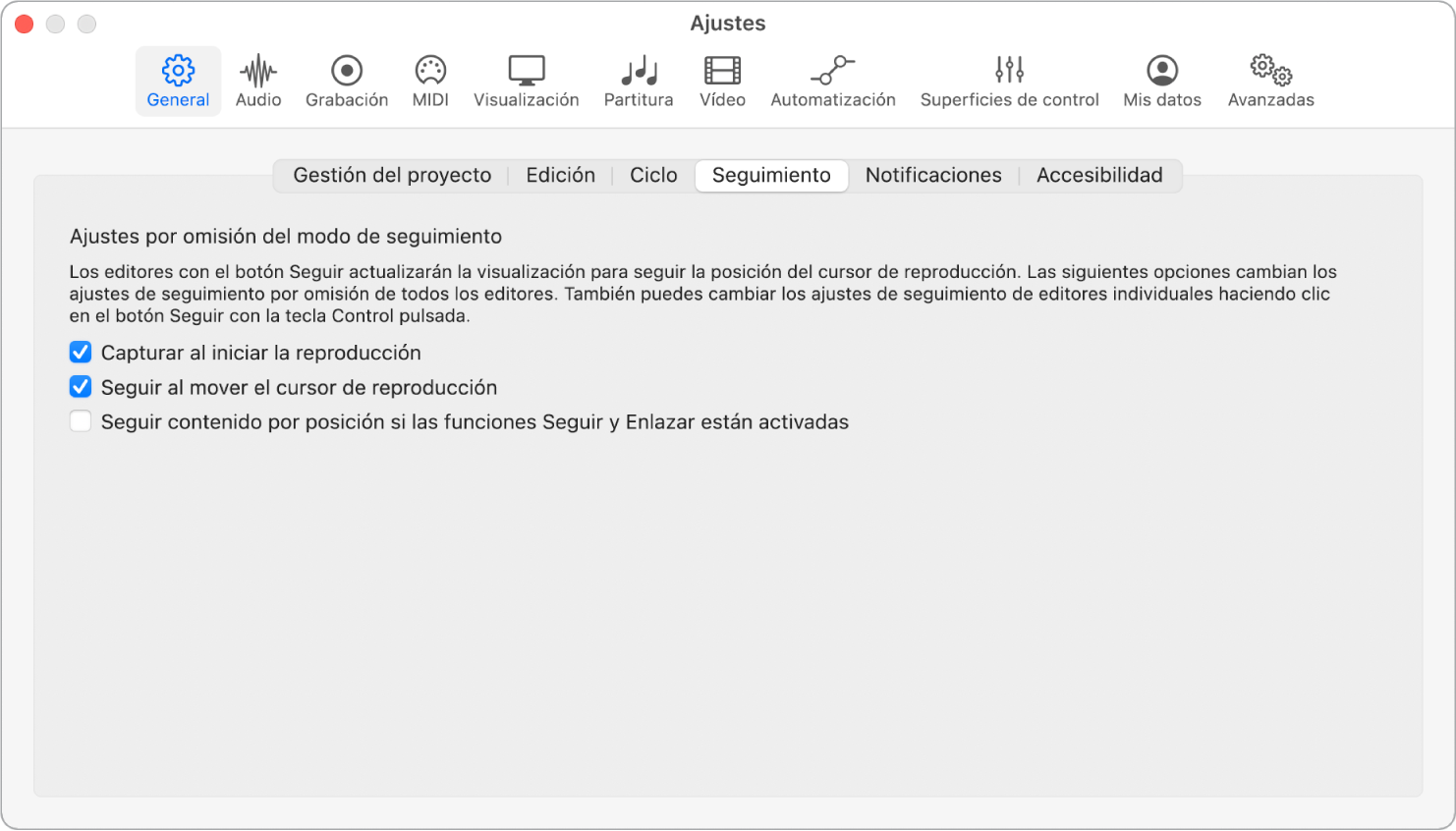Switch to the Gestión del proyecto tab
This screenshot has width=1456, height=831.
coord(391,175)
